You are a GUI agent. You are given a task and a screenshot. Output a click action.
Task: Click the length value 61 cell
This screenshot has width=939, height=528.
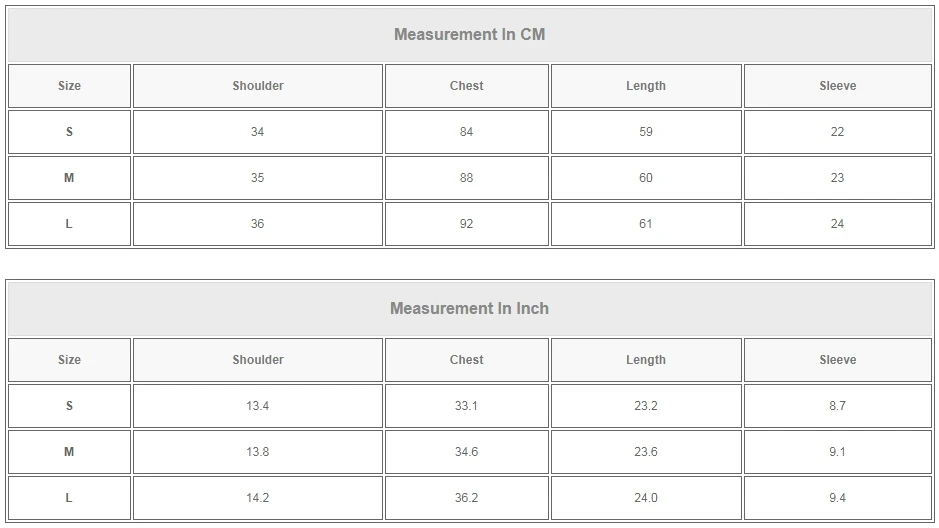[646, 224]
